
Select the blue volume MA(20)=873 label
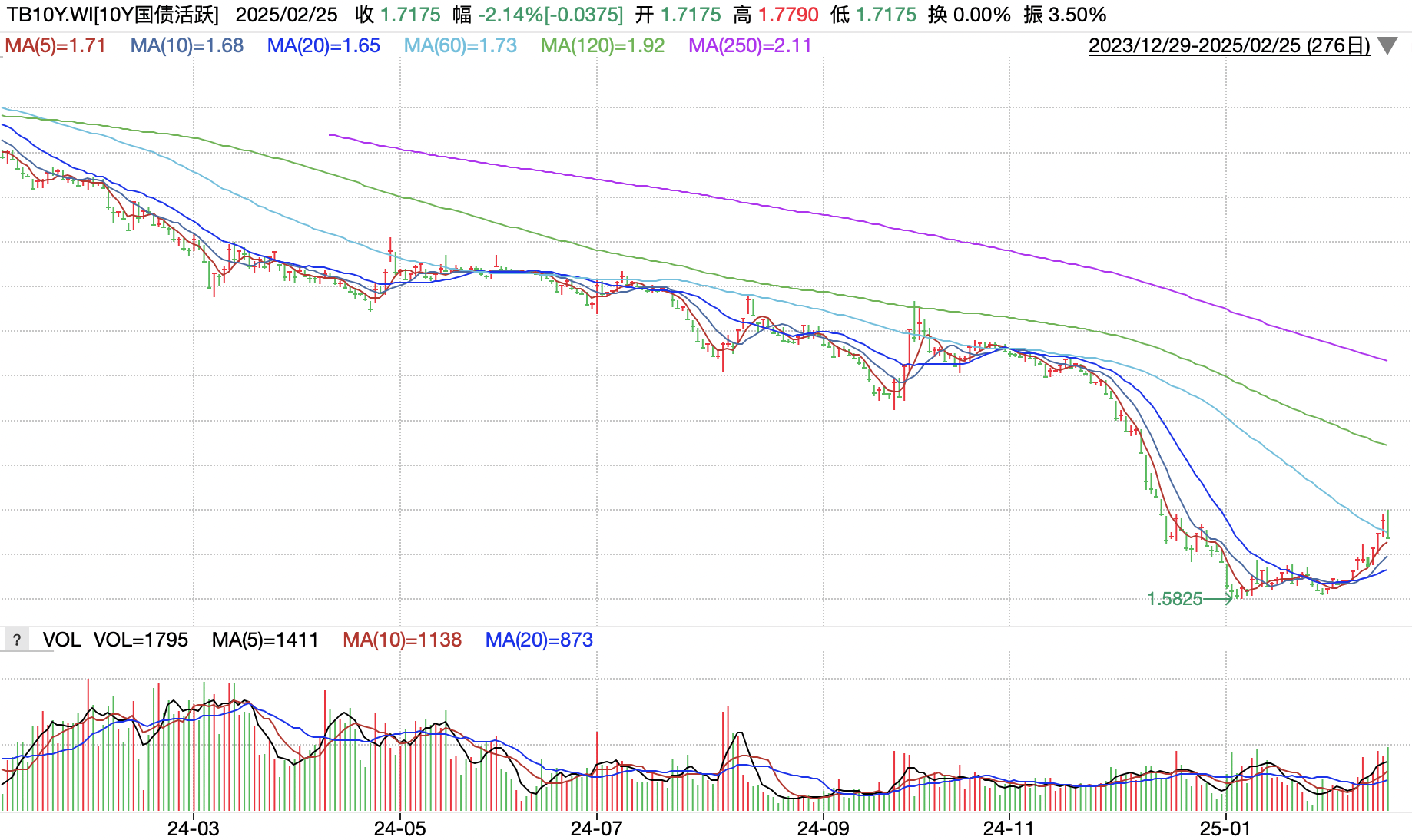click(x=539, y=640)
